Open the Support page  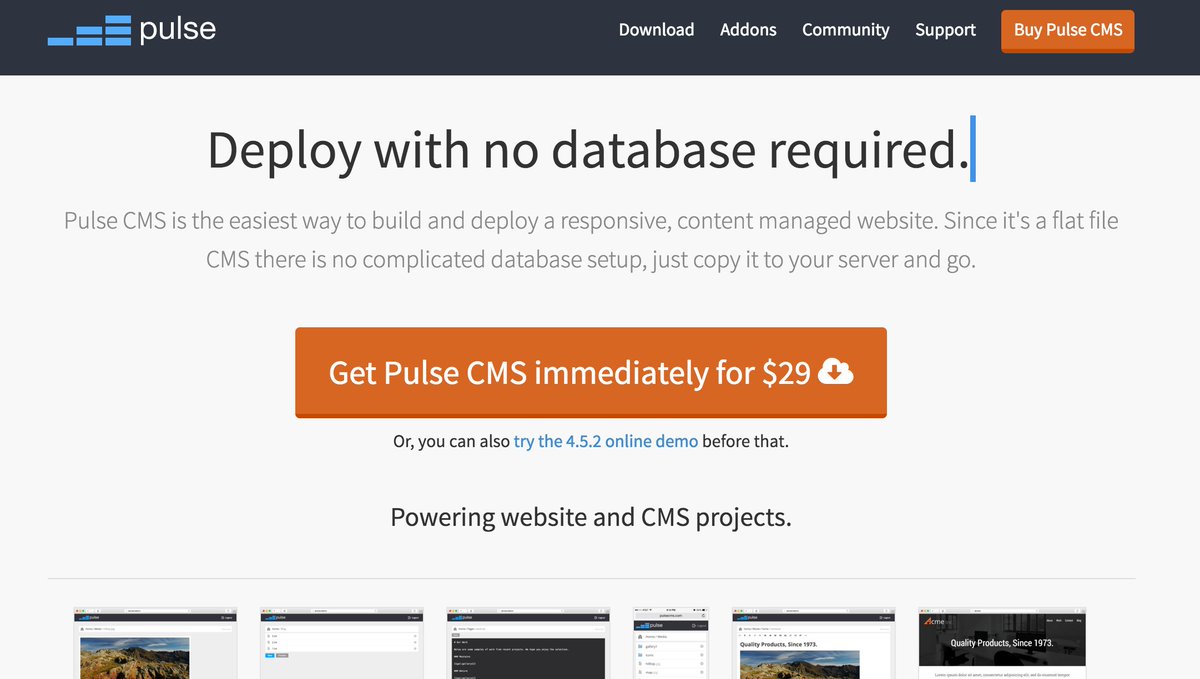pos(945,30)
